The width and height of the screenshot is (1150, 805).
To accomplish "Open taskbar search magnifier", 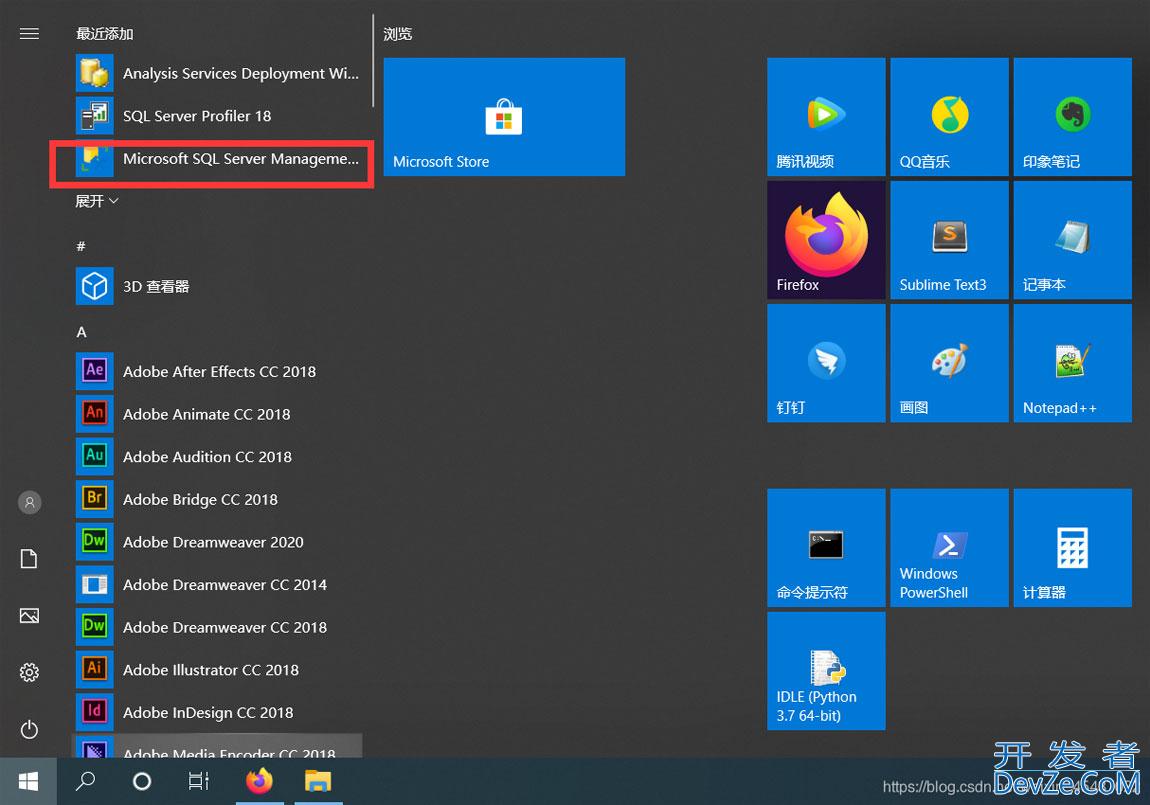I will point(85,782).
